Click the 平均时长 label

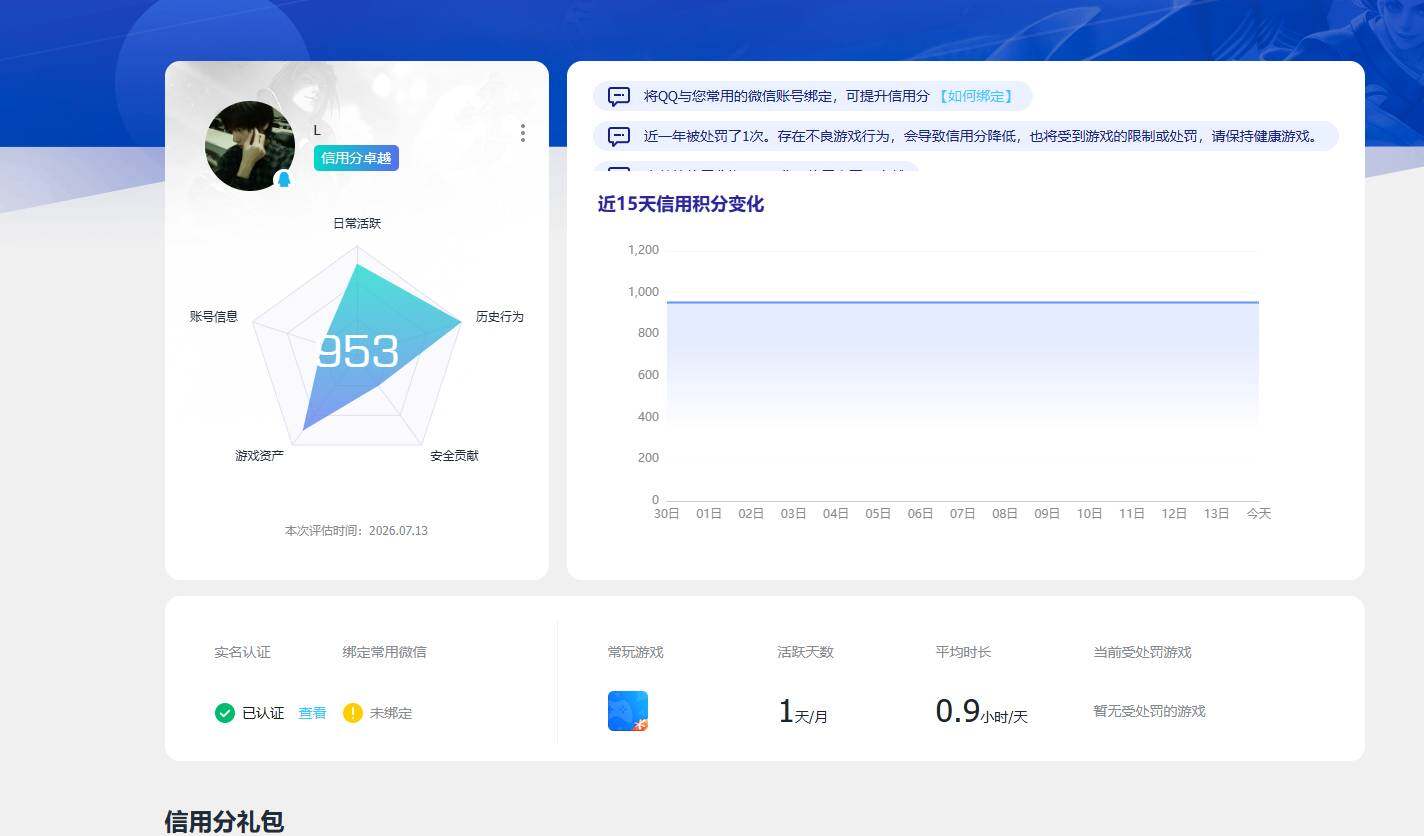pos(963,652)
